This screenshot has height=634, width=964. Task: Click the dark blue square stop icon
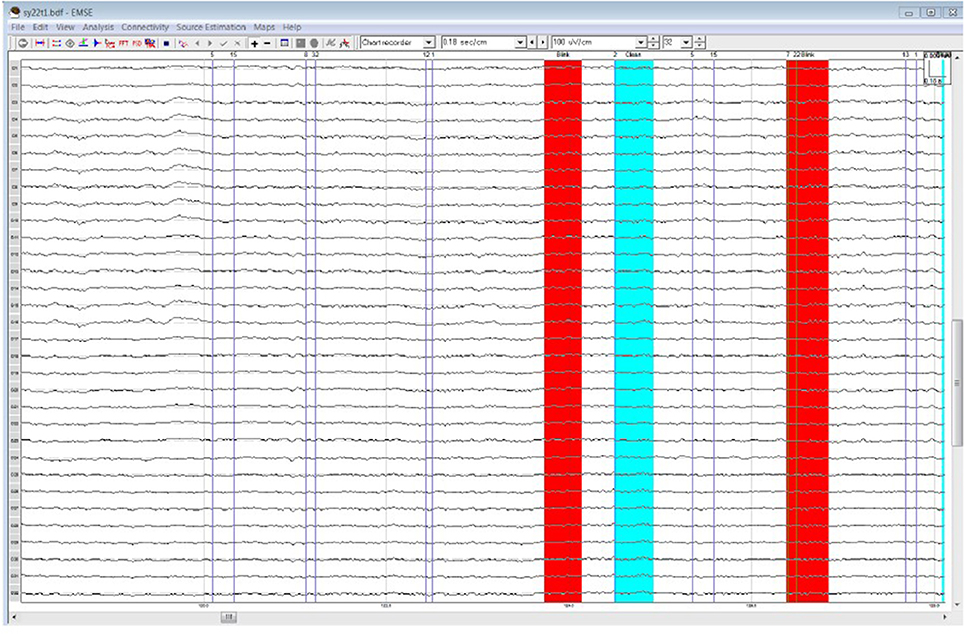pyautogui.click(x=166, y=43)
